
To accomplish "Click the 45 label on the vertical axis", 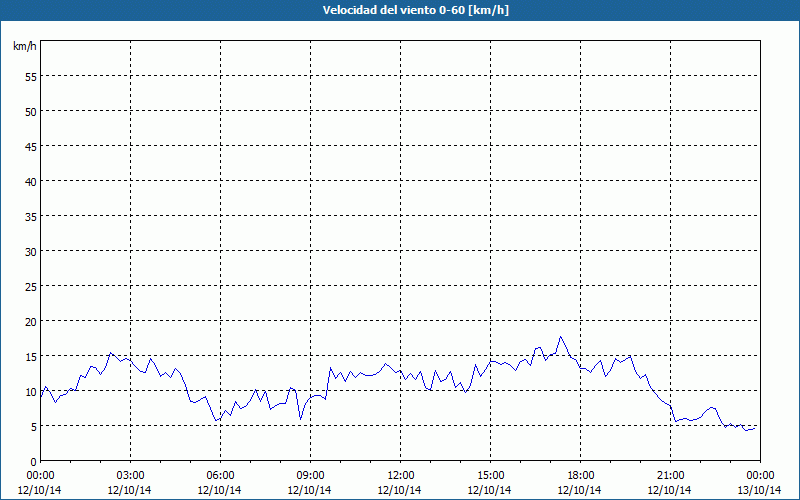I will [x=31, y=146].
